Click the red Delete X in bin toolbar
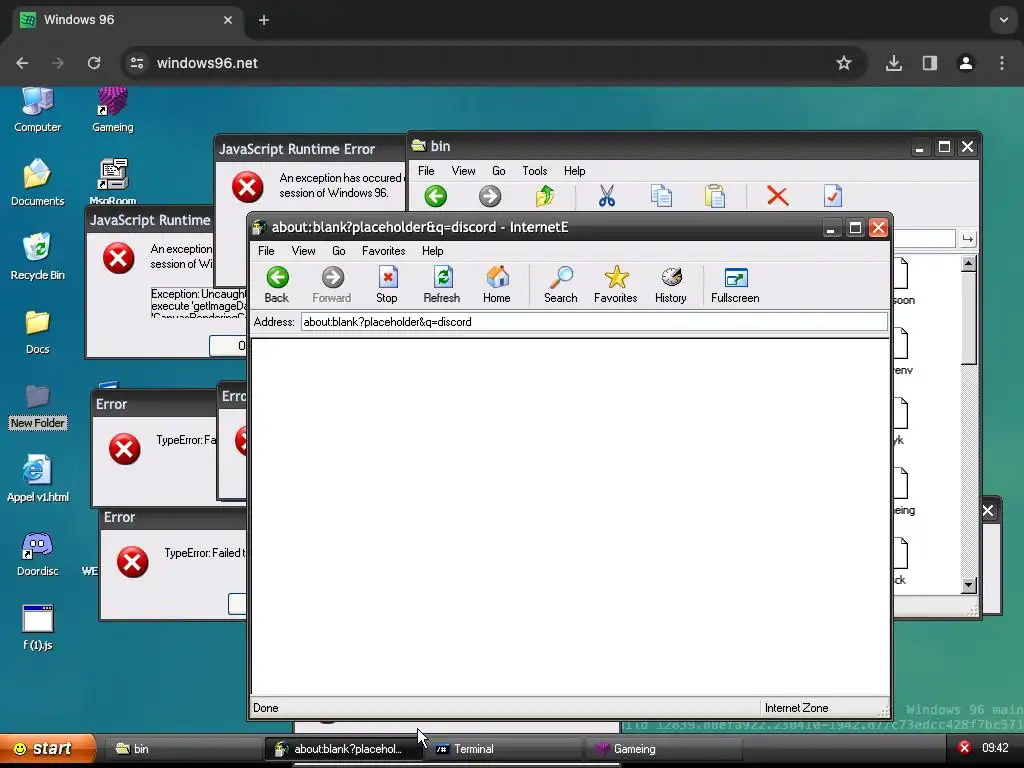 (x=777, y=196)
